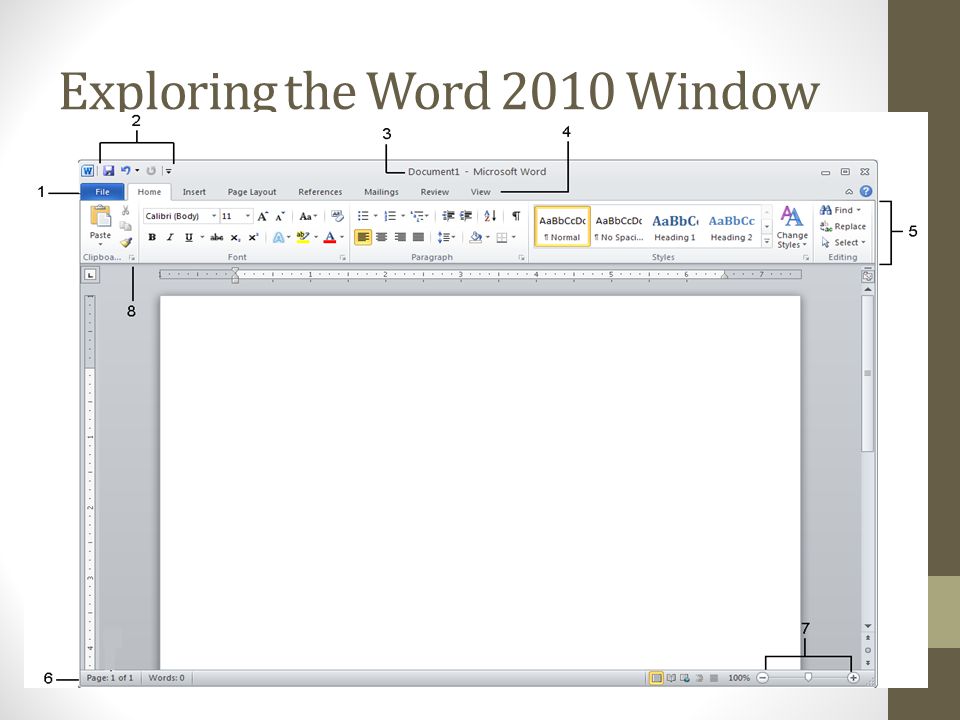Viewport: 960px width, 720px height.
Task: Click the Undo arrow icon
Action: [126, 171]
